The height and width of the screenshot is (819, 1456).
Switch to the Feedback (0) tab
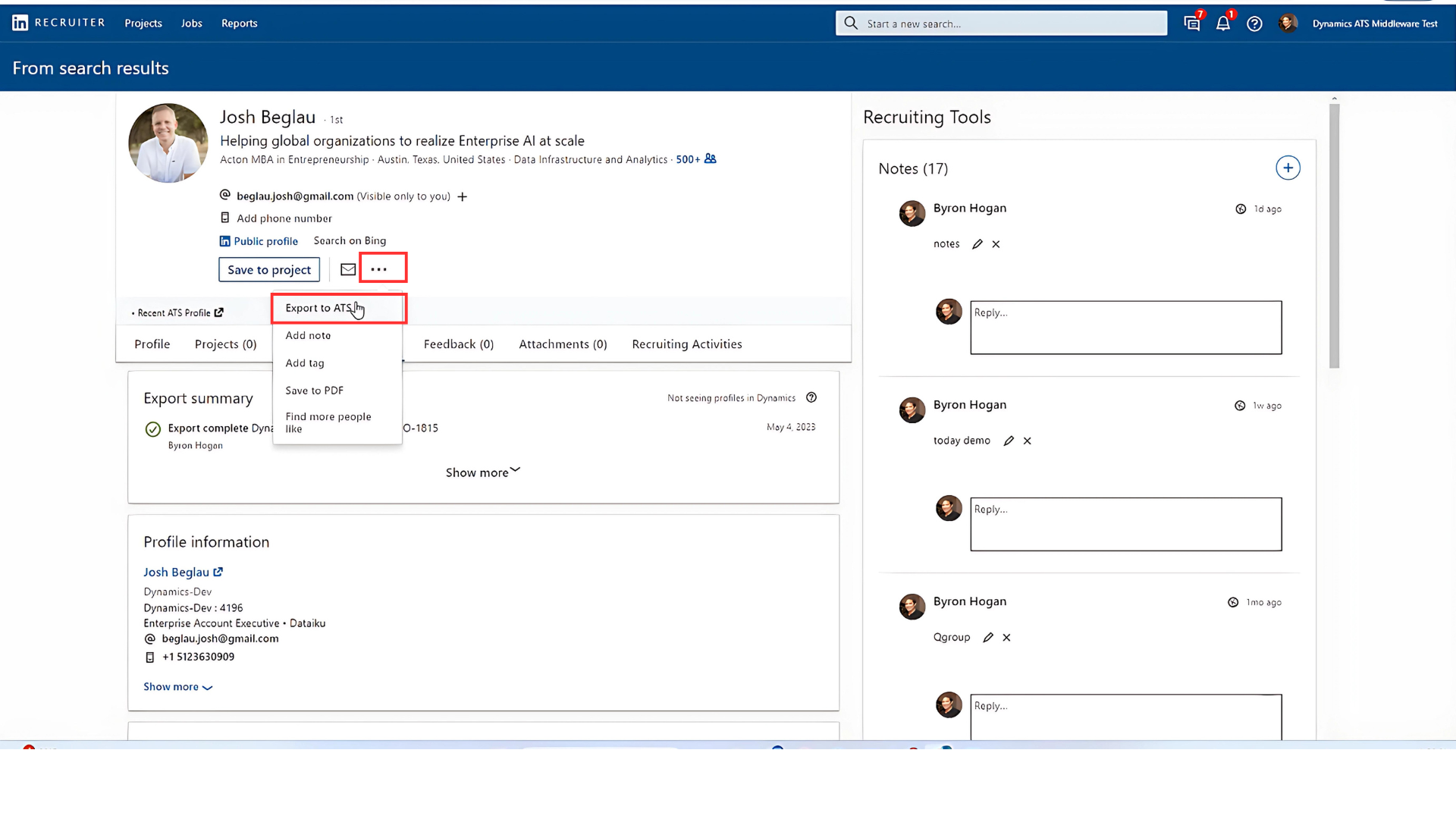(459, 344)
